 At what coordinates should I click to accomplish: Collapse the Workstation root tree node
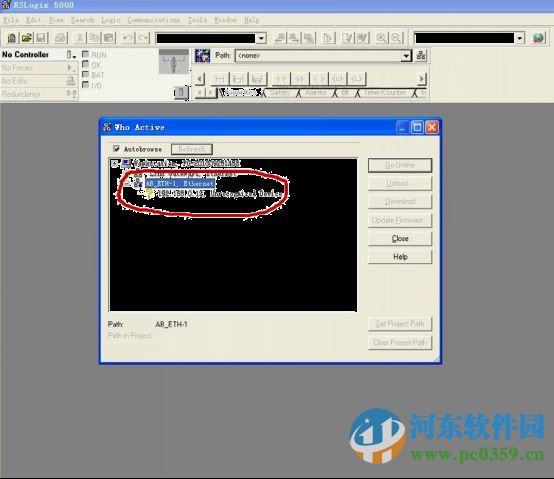point(114,164)
